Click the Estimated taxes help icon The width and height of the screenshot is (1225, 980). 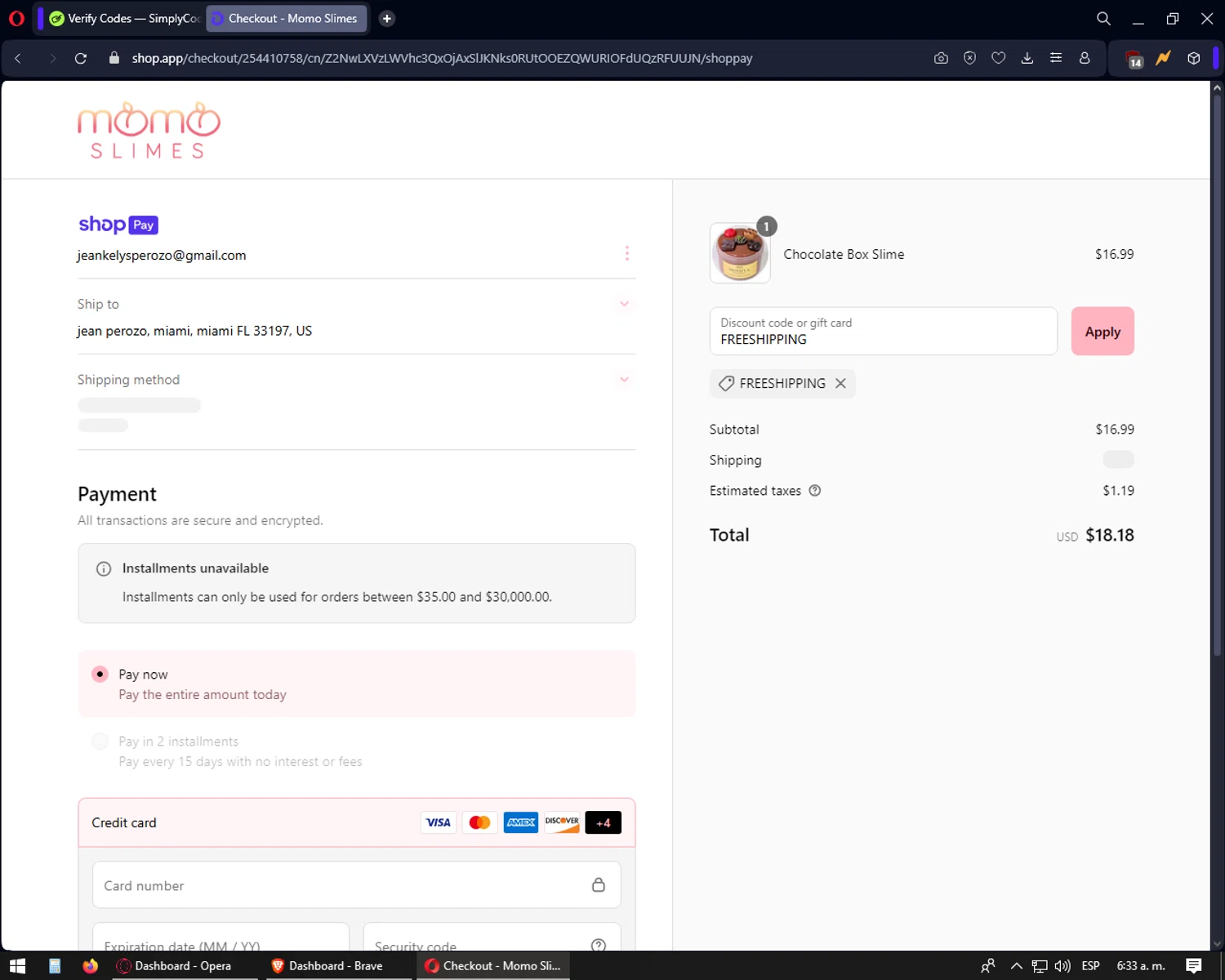[815, 491]
